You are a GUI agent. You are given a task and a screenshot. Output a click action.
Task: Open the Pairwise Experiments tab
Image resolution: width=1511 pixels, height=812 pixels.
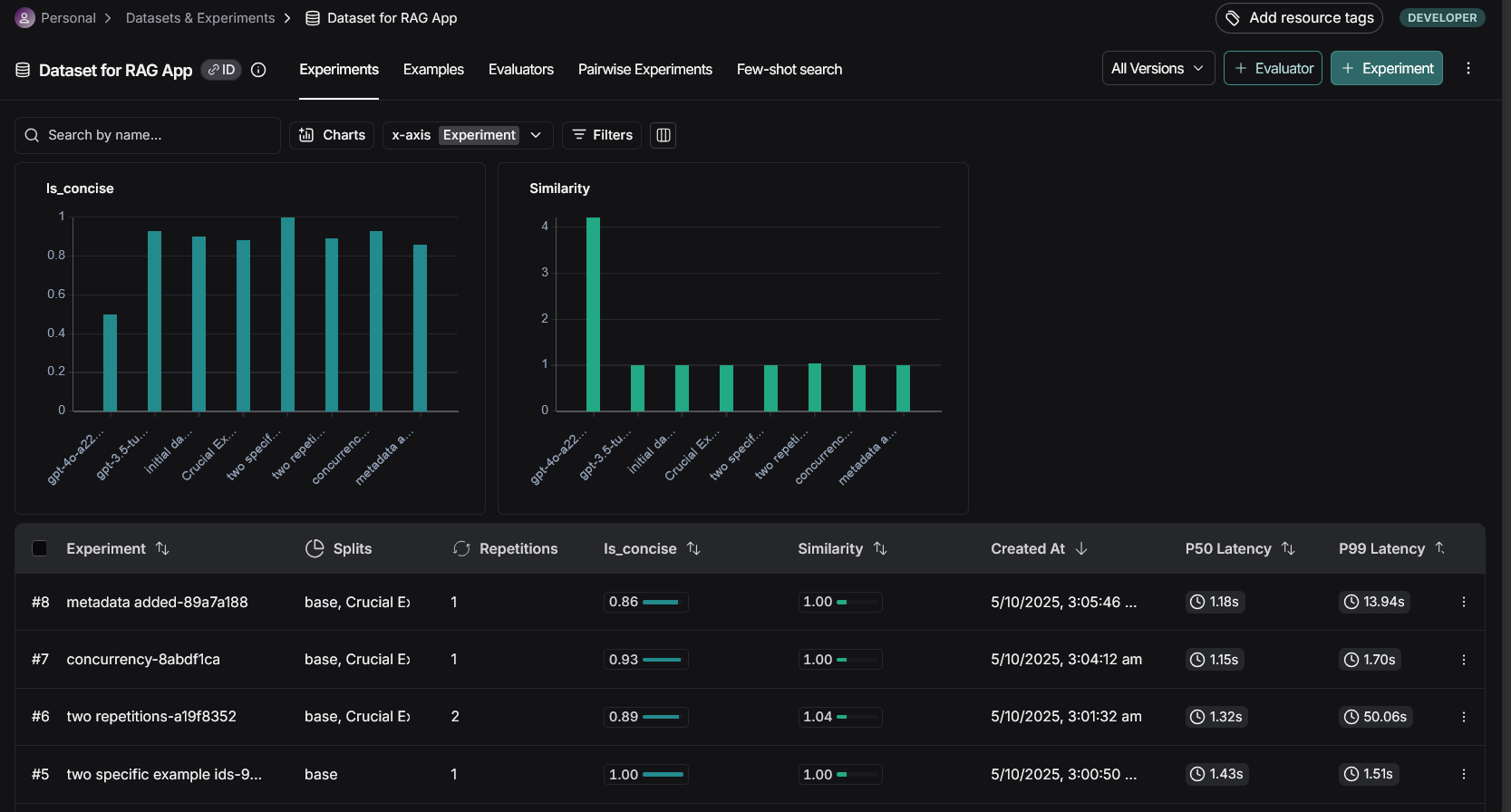[645, 70]
